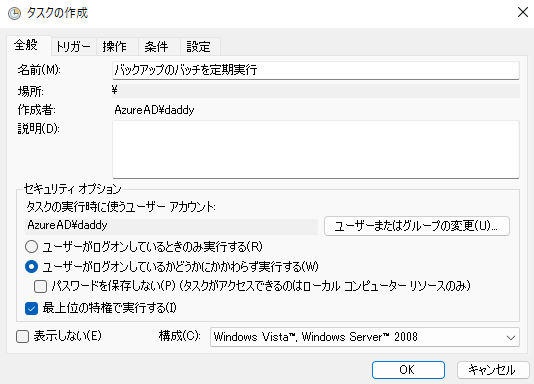Click the Task Scheduler clock icon in title bar

[x=14, y=14]
